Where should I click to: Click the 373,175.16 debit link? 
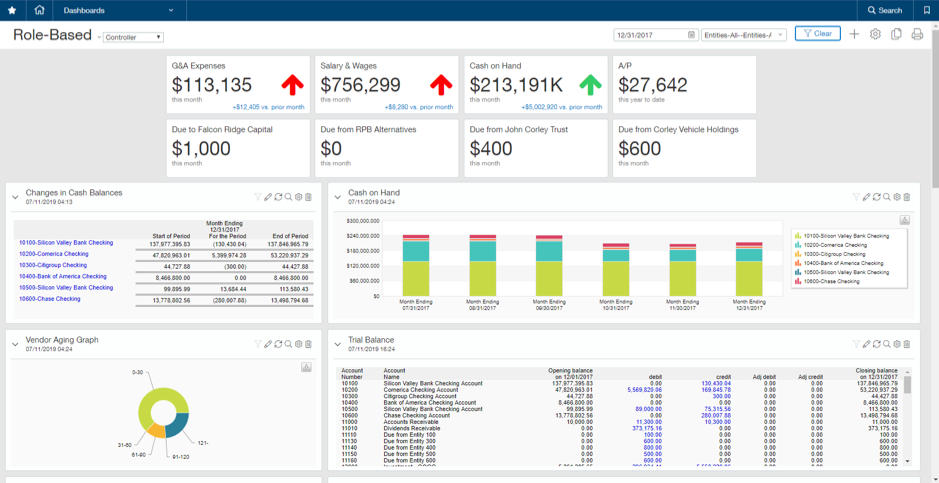[x=647, y=429]
